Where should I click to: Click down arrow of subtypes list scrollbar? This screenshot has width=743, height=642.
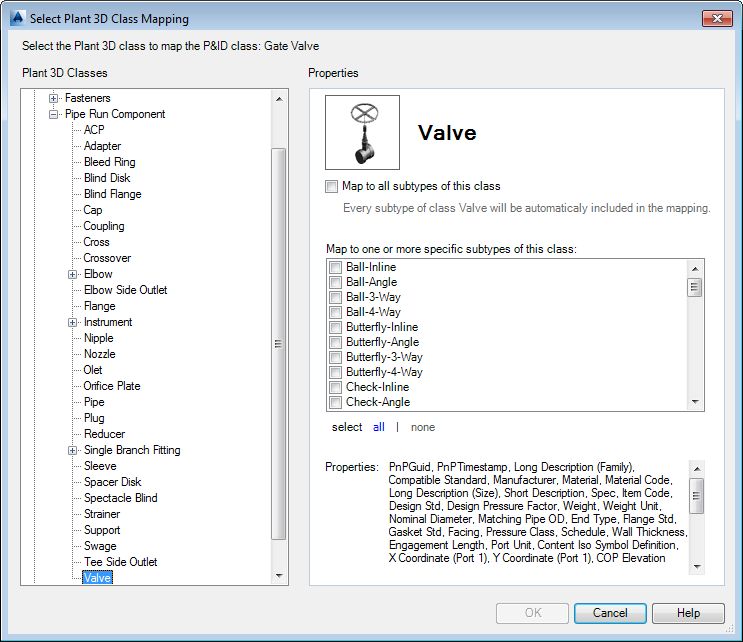695,401
